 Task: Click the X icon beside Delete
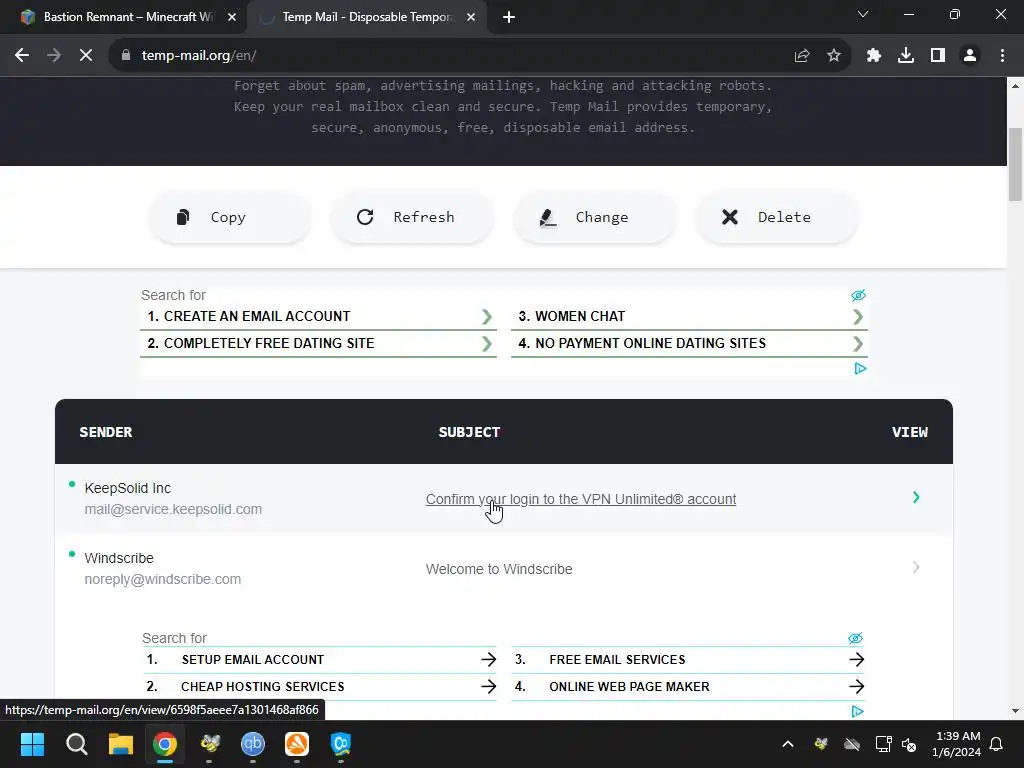coord(729,217)
